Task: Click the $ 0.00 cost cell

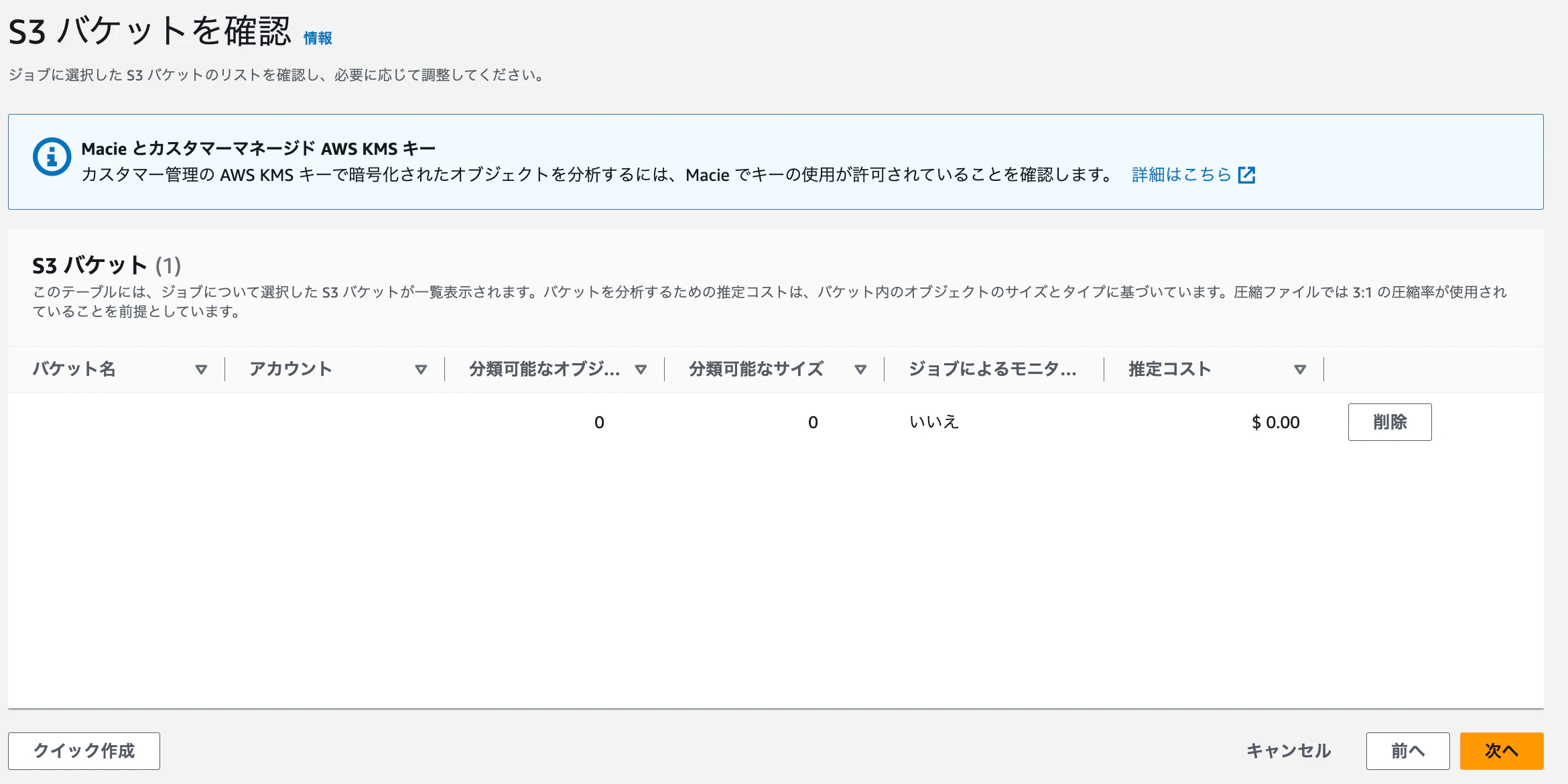Action: 1275,422
